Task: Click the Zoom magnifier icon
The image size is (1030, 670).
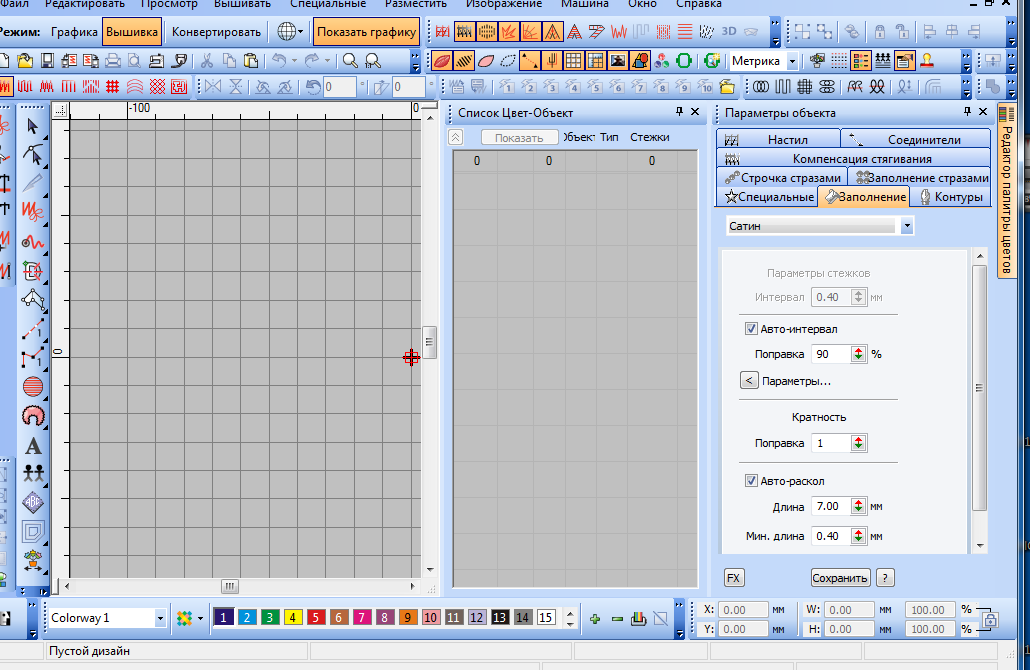Action: coord(350,61)
